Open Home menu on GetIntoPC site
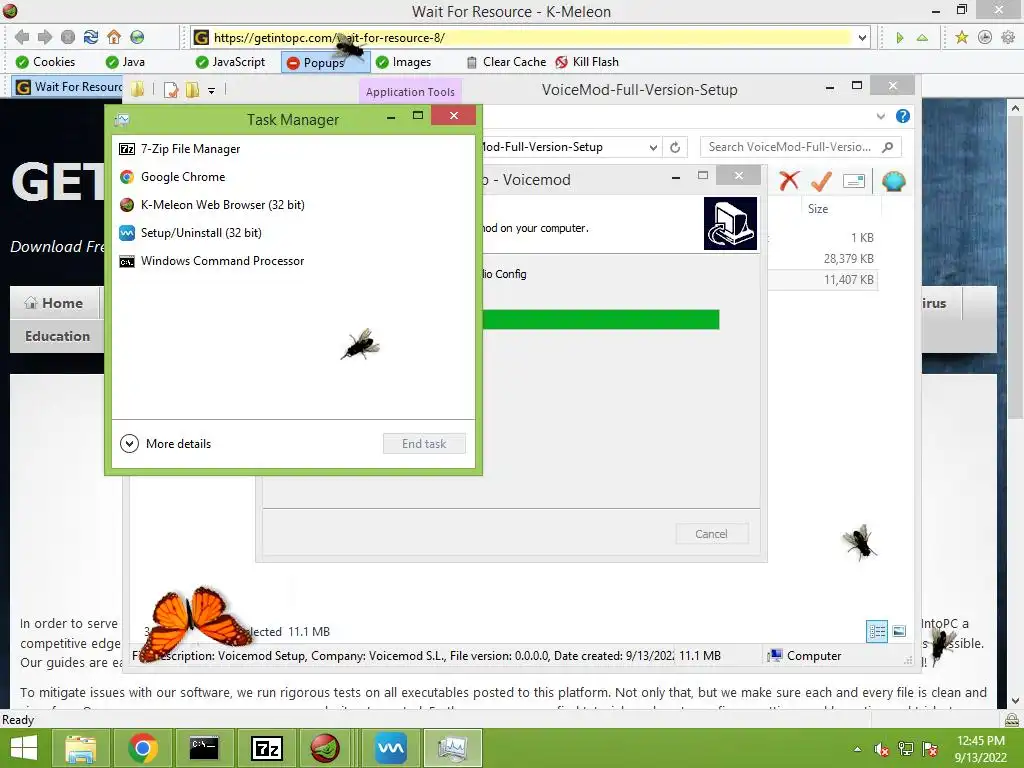Viewport: 1024px width, 768px height. click(54, 303)
